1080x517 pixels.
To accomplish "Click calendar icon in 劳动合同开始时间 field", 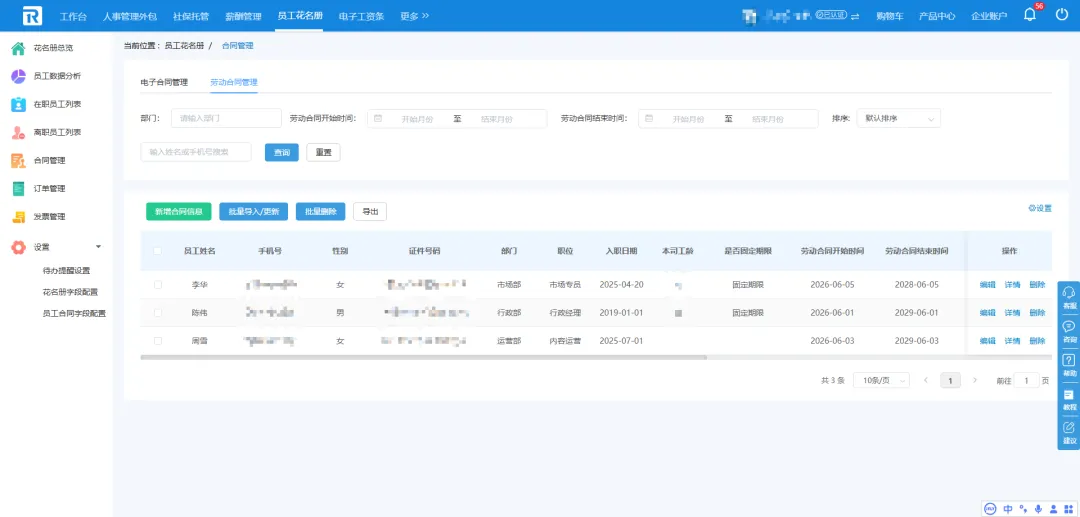I will click(x=378, y=118).
